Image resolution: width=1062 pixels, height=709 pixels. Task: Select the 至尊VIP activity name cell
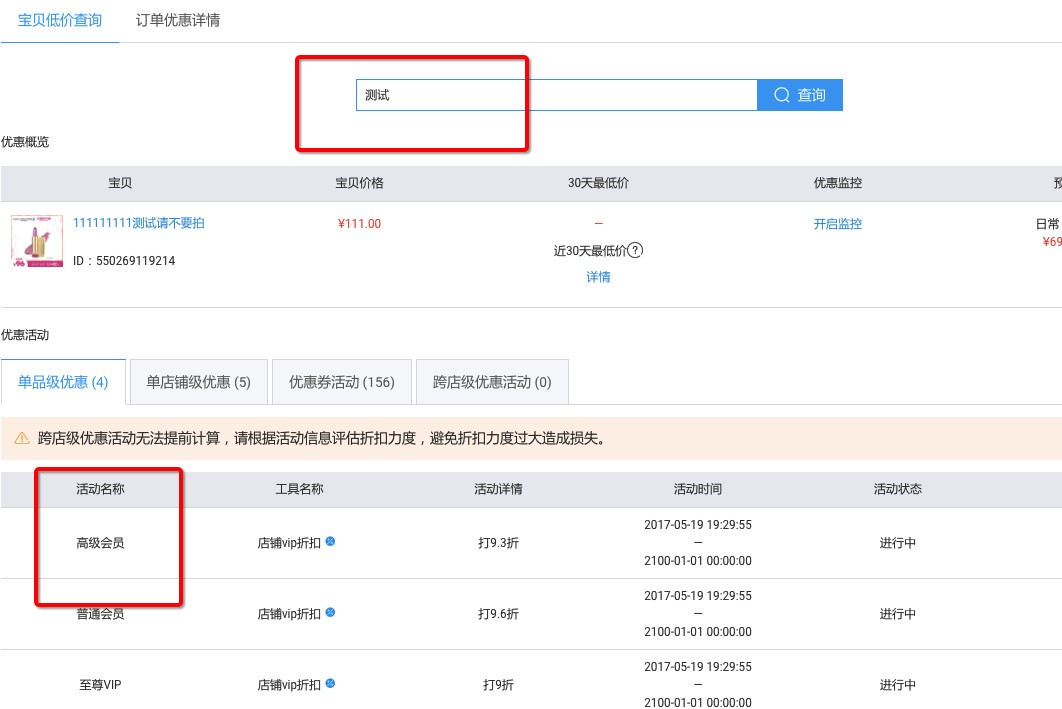[100, 685]
